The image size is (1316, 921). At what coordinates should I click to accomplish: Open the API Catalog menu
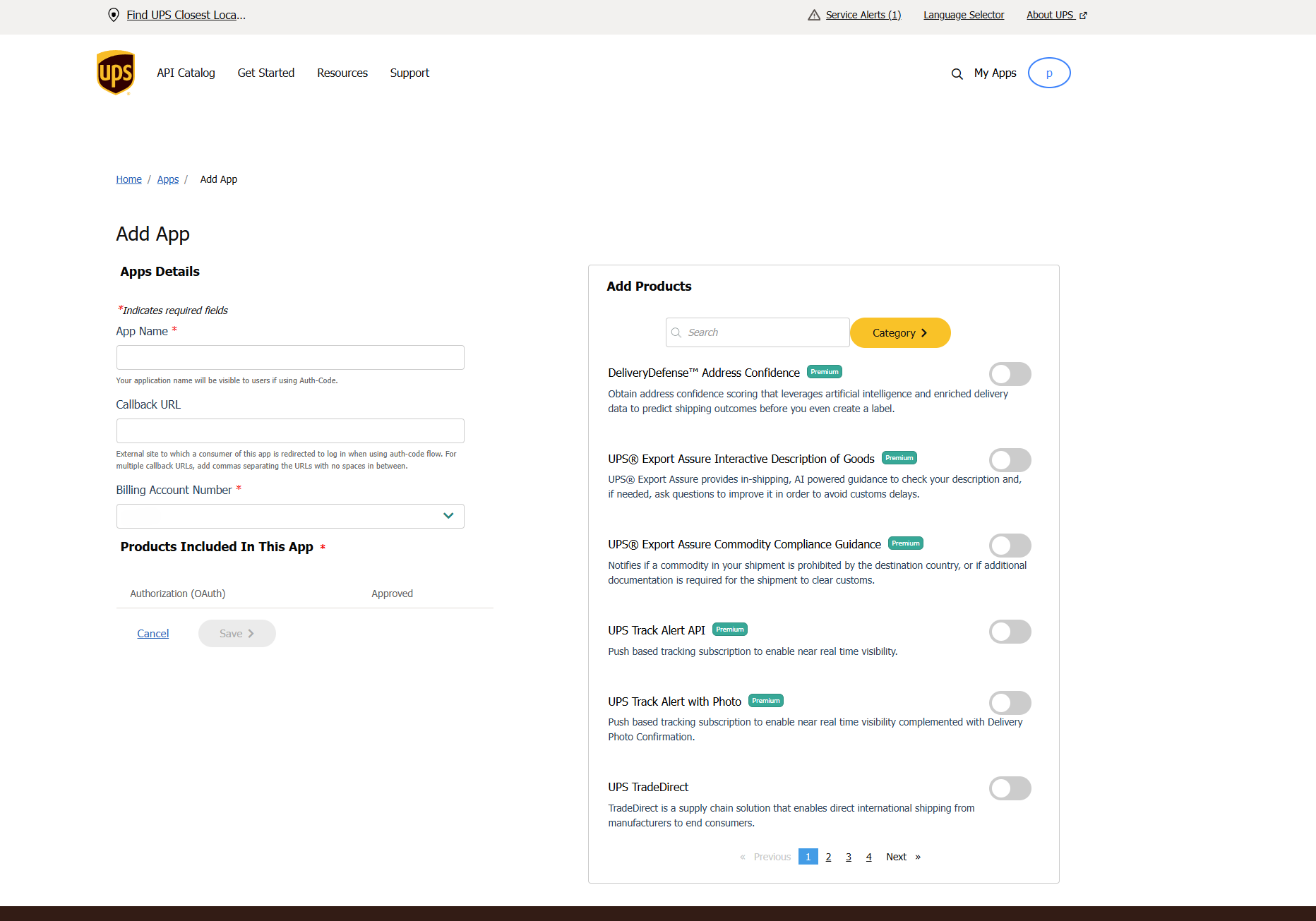(x=186, y=73)
